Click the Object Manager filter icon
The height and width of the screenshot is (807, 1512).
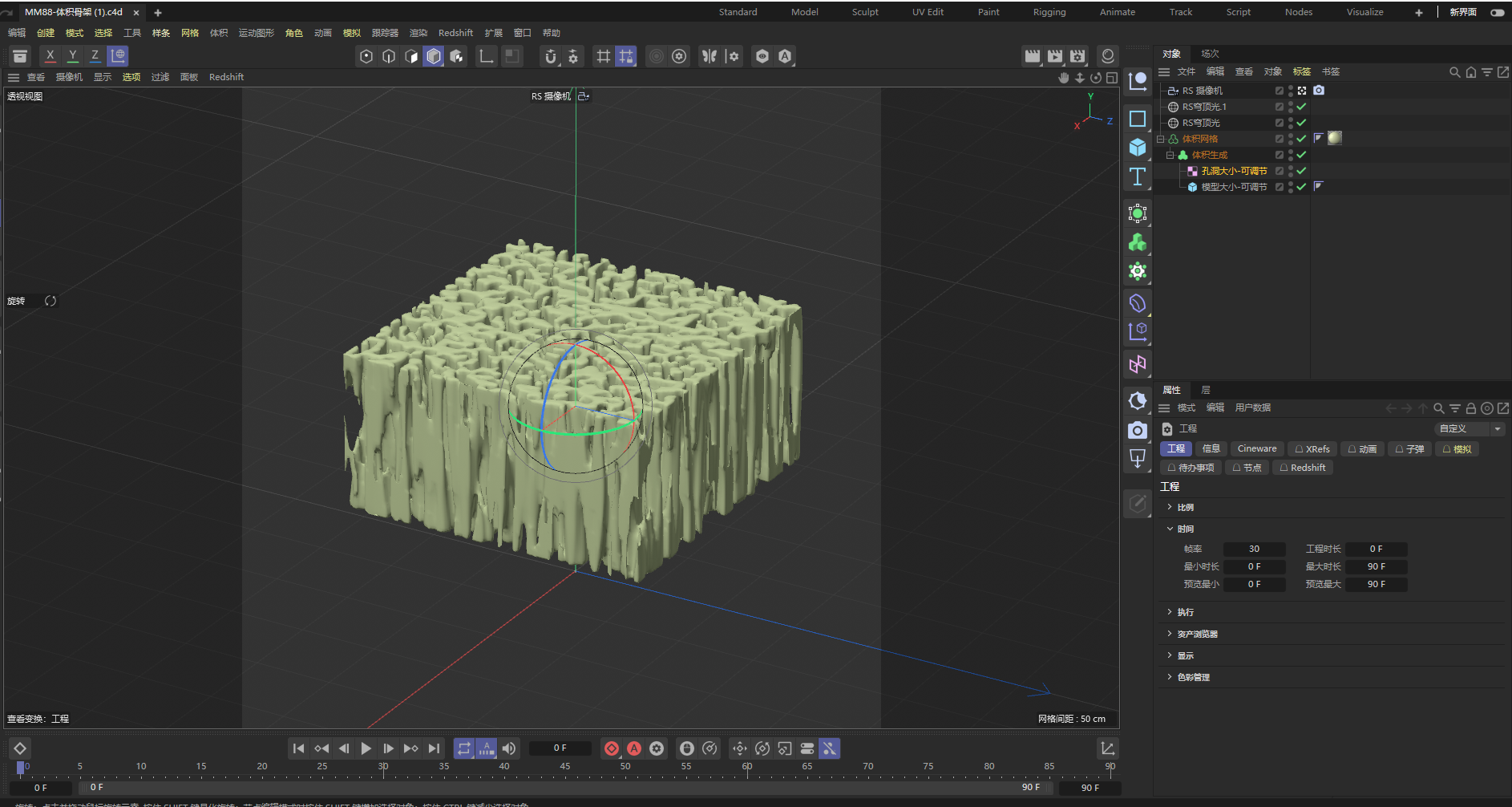tap(1486, 72)
